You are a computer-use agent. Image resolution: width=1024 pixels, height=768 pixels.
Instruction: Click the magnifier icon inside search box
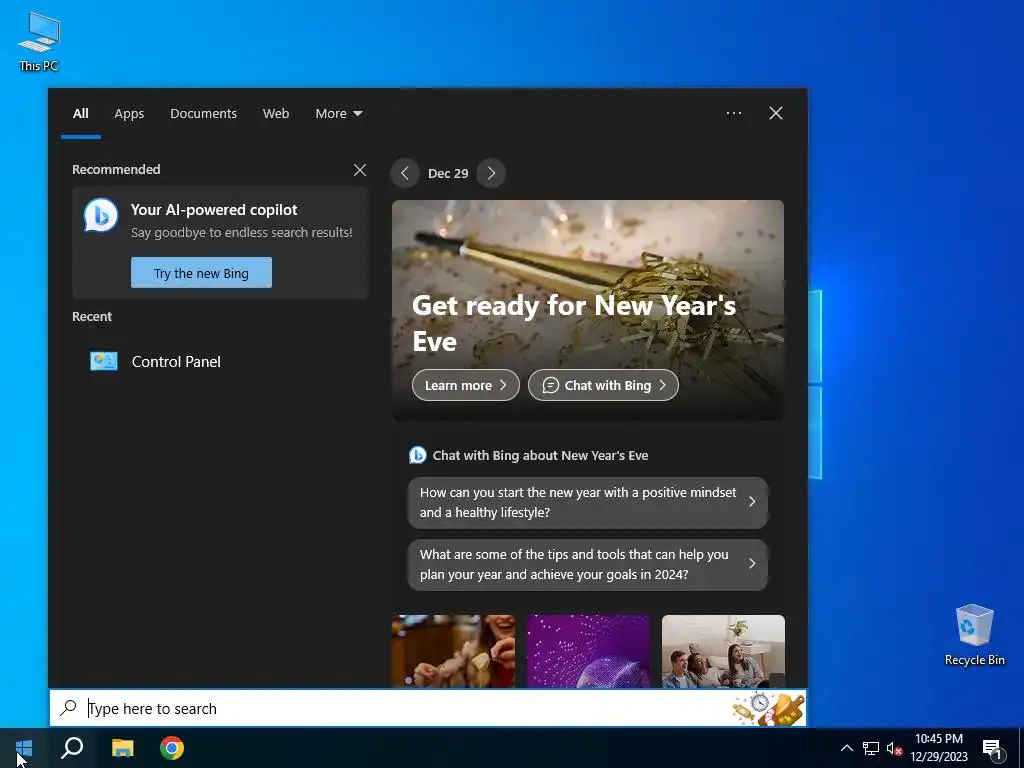[69, 708]
